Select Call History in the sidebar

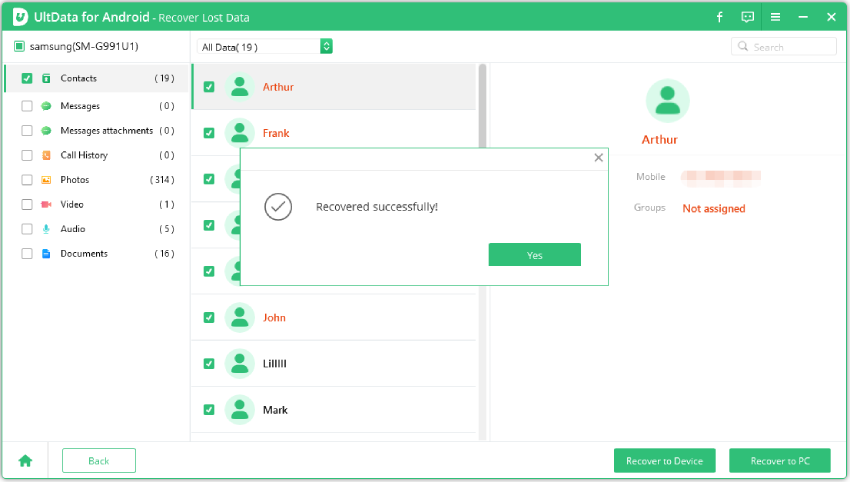[84, 155]
